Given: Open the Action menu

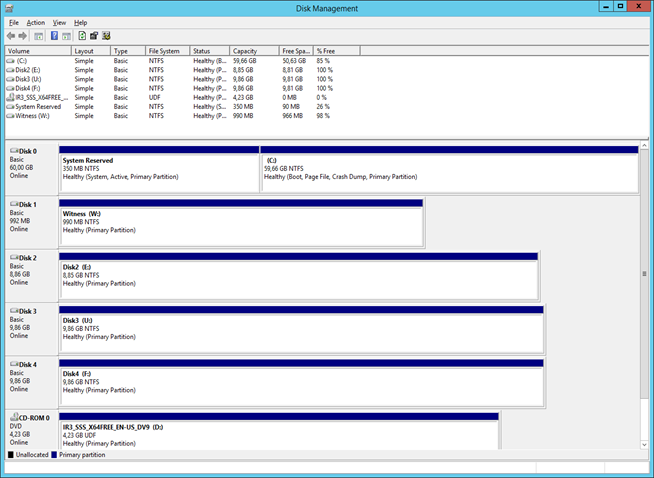Looking at the screenshot, I should (x=35, y=23).
